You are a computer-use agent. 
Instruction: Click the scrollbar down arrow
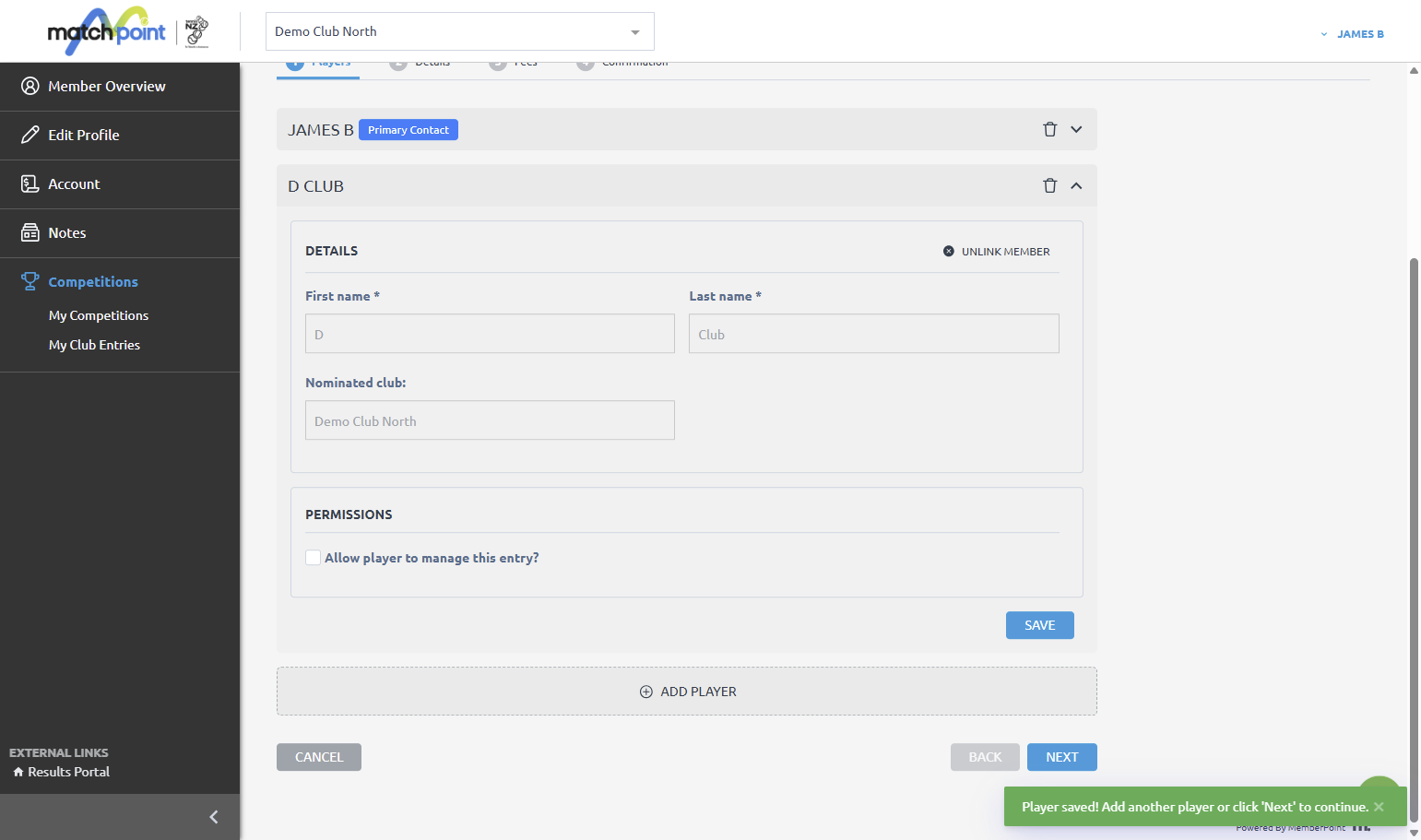pyautogui.click(x=1414, y=833)
